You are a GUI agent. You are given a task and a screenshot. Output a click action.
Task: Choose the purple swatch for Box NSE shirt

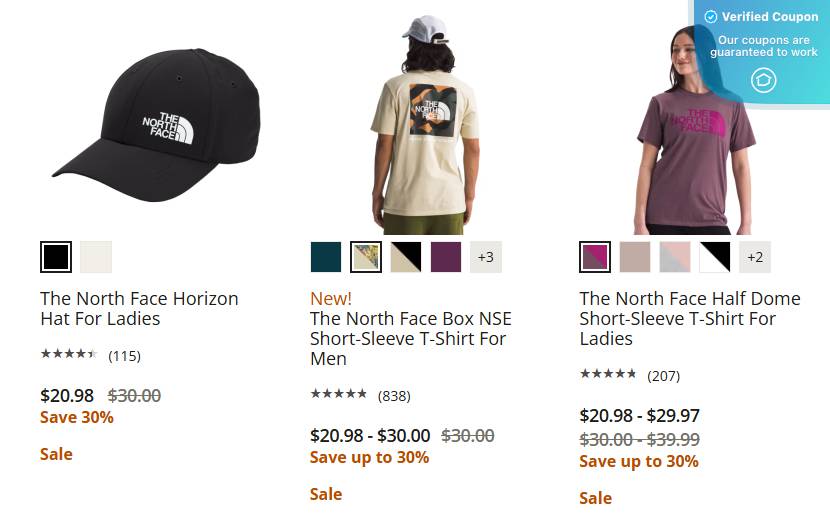(446, 257)
